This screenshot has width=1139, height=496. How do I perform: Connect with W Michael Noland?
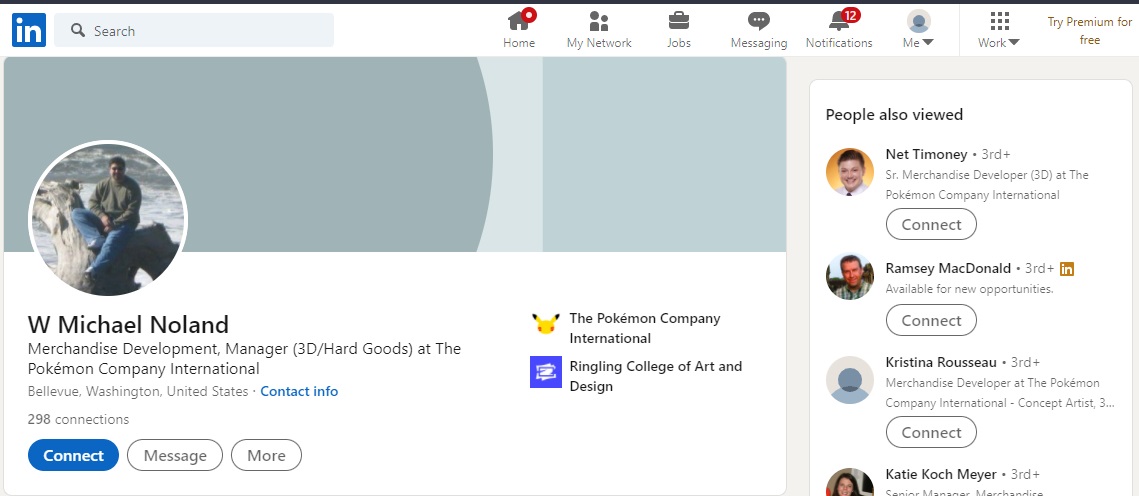click(73, 455)
